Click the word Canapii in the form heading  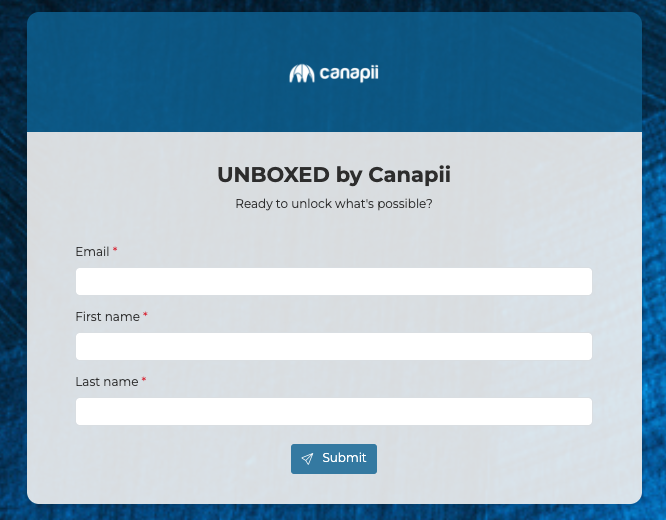tap(409, 175)
